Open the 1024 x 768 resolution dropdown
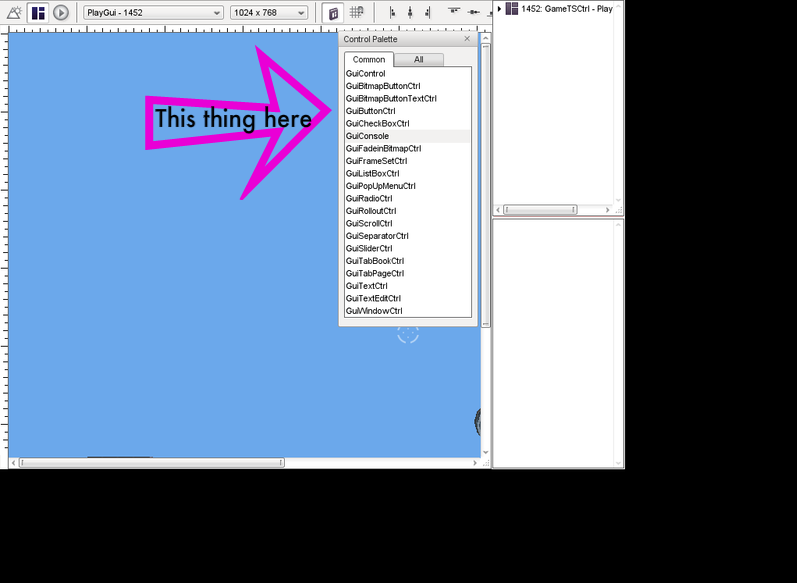Viewport: 797px width, 583px height. (269, 13)
